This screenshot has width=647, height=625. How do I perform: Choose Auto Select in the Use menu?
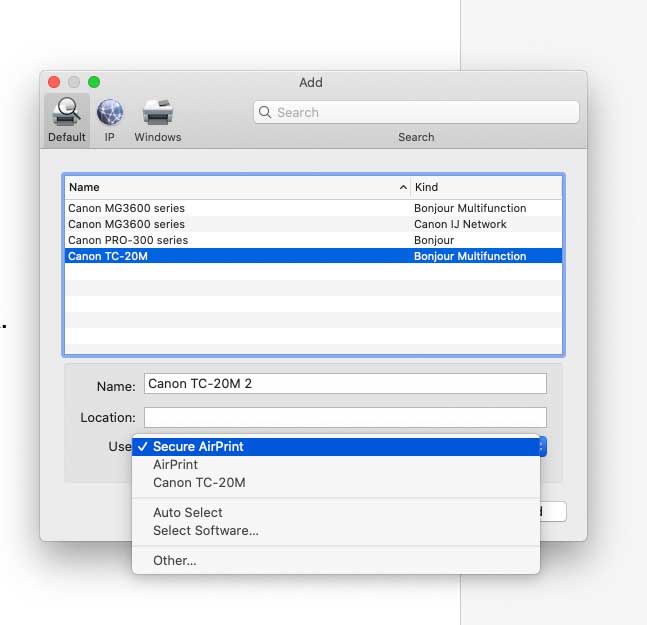tap(336, 512)
